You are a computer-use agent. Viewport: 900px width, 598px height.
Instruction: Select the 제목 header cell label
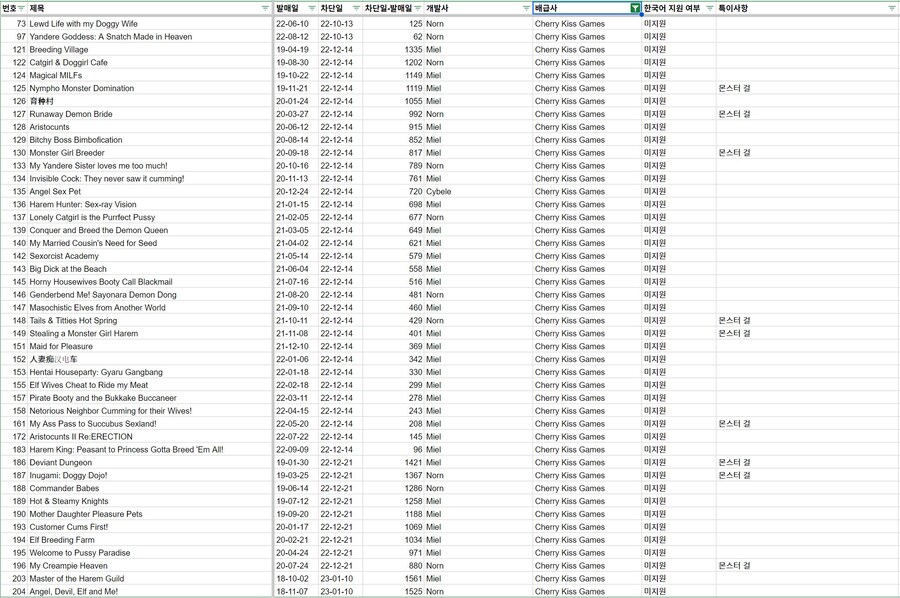point(37,8)
